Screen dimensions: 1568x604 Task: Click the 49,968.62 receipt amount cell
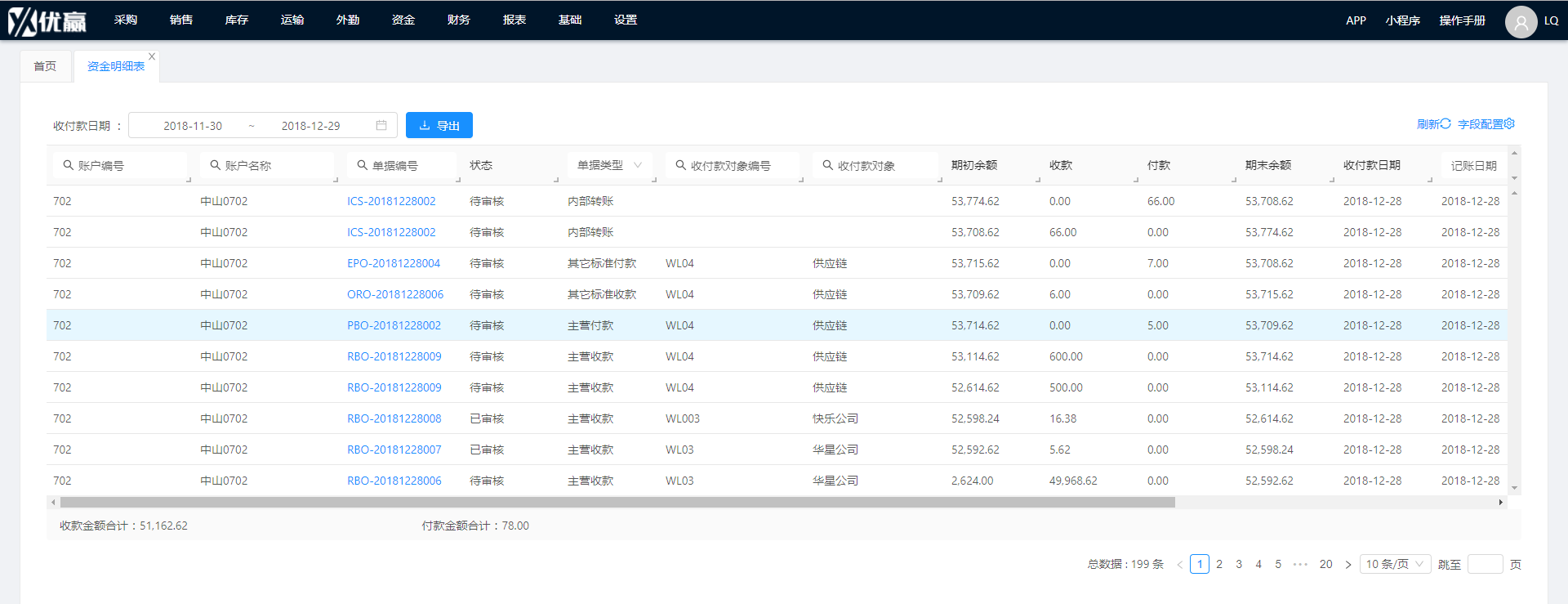[x=1073, y=481]
